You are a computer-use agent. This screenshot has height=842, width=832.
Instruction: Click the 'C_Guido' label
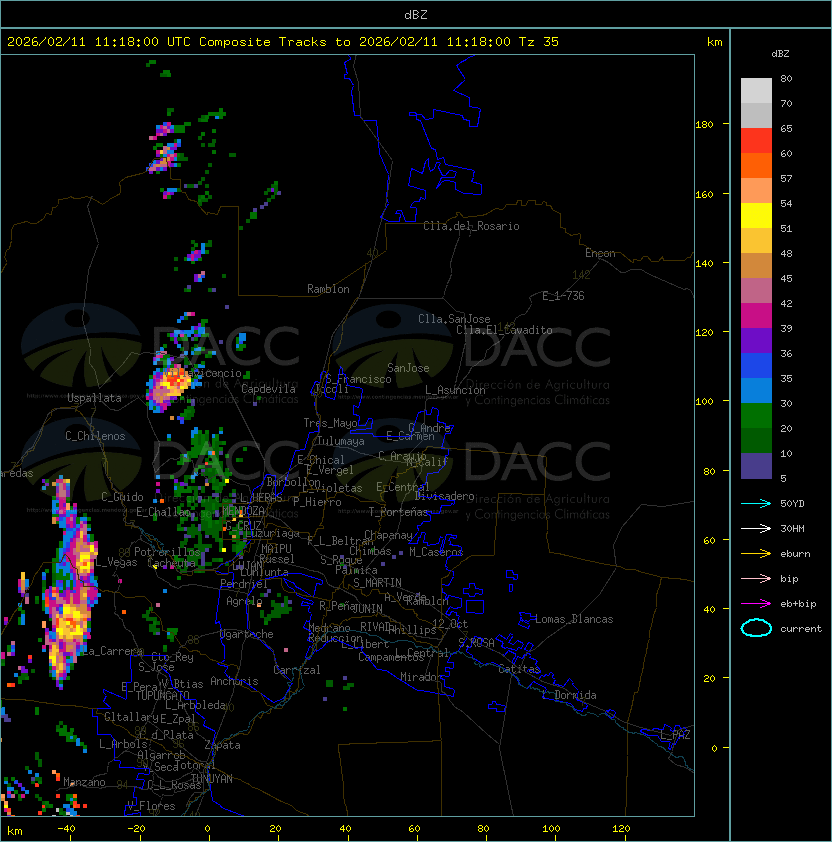(122, 497)
